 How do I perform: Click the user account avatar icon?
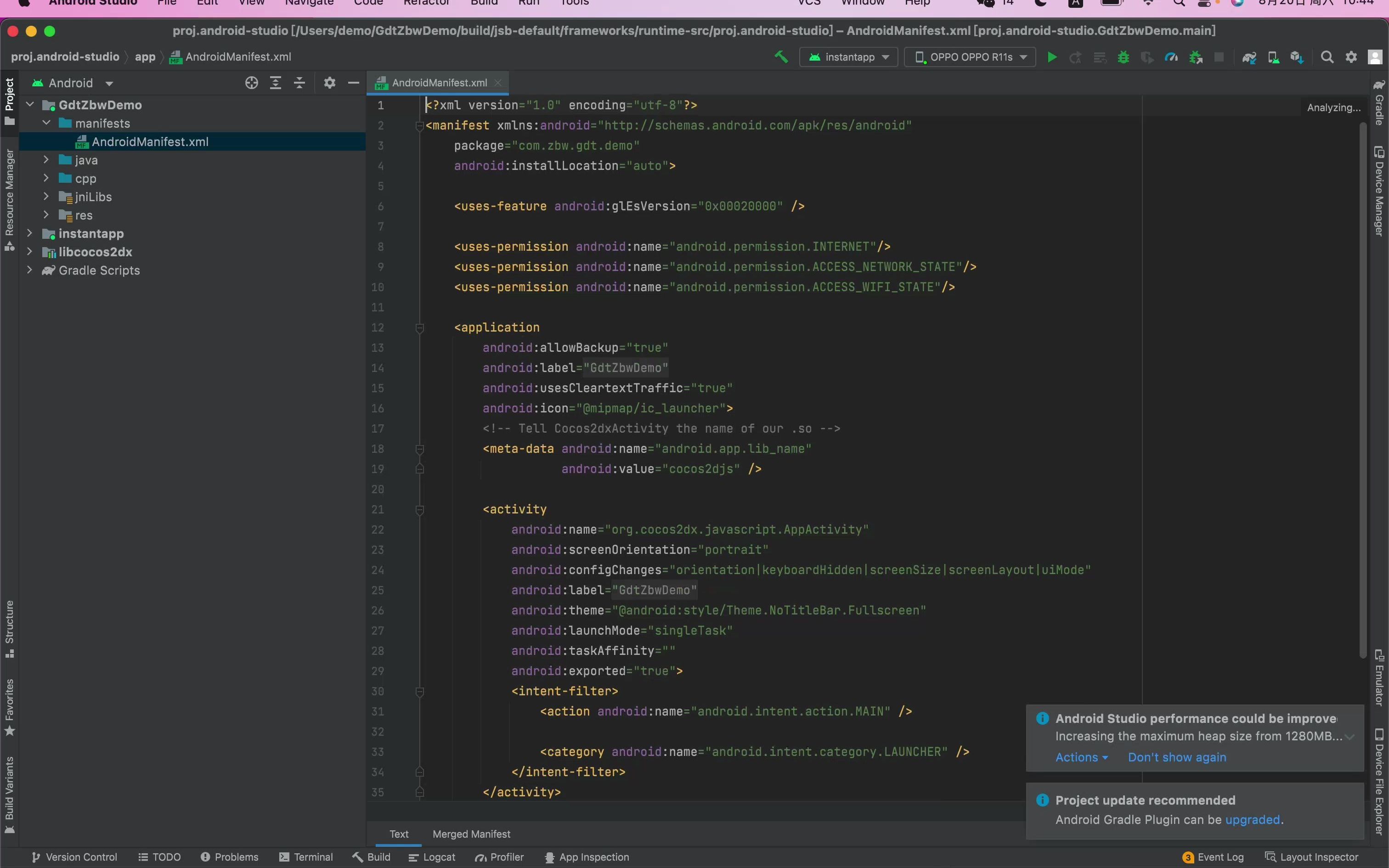pyautogui.click(x=1375, y=57)
